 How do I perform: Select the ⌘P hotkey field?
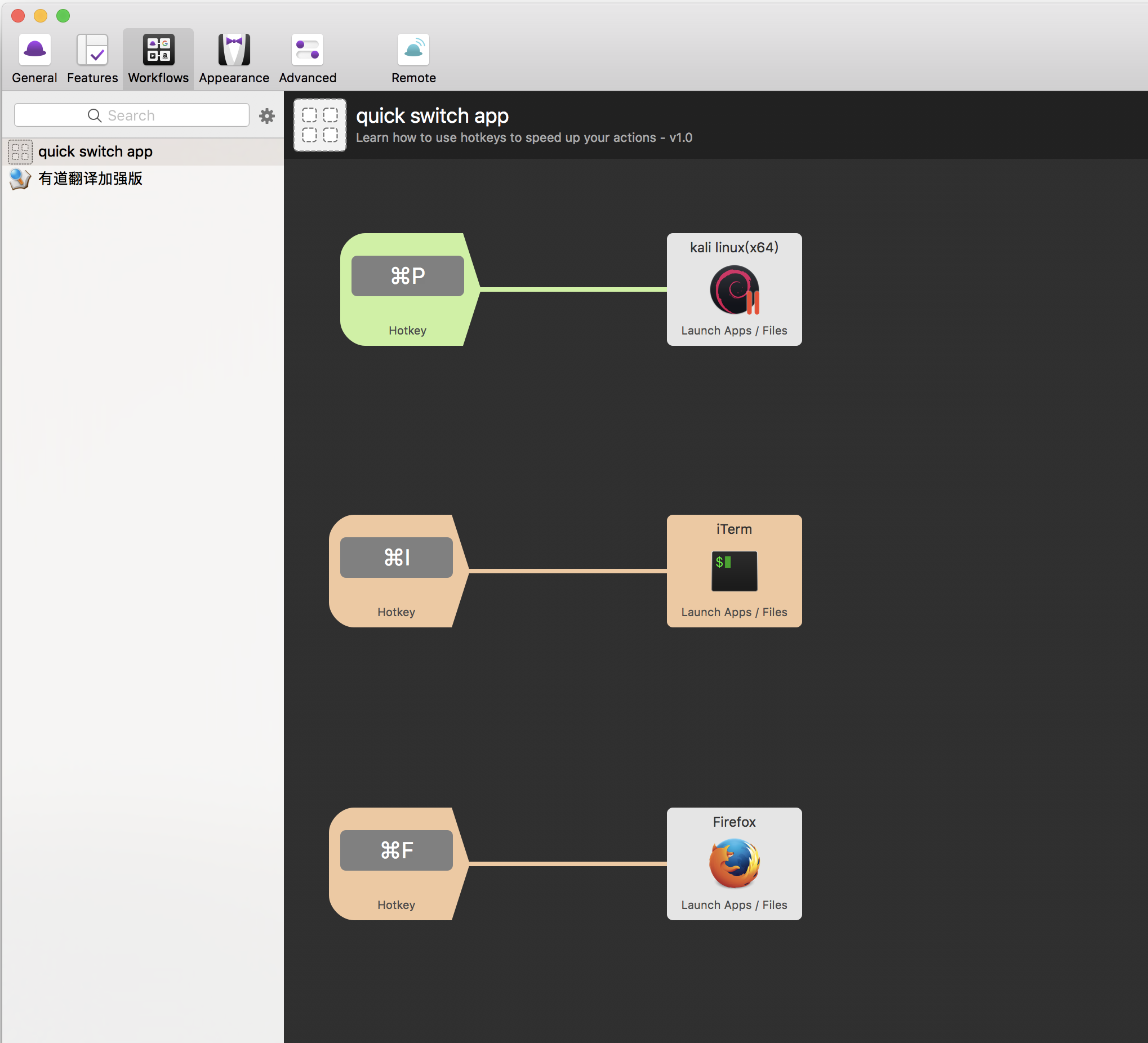[407, 276]
